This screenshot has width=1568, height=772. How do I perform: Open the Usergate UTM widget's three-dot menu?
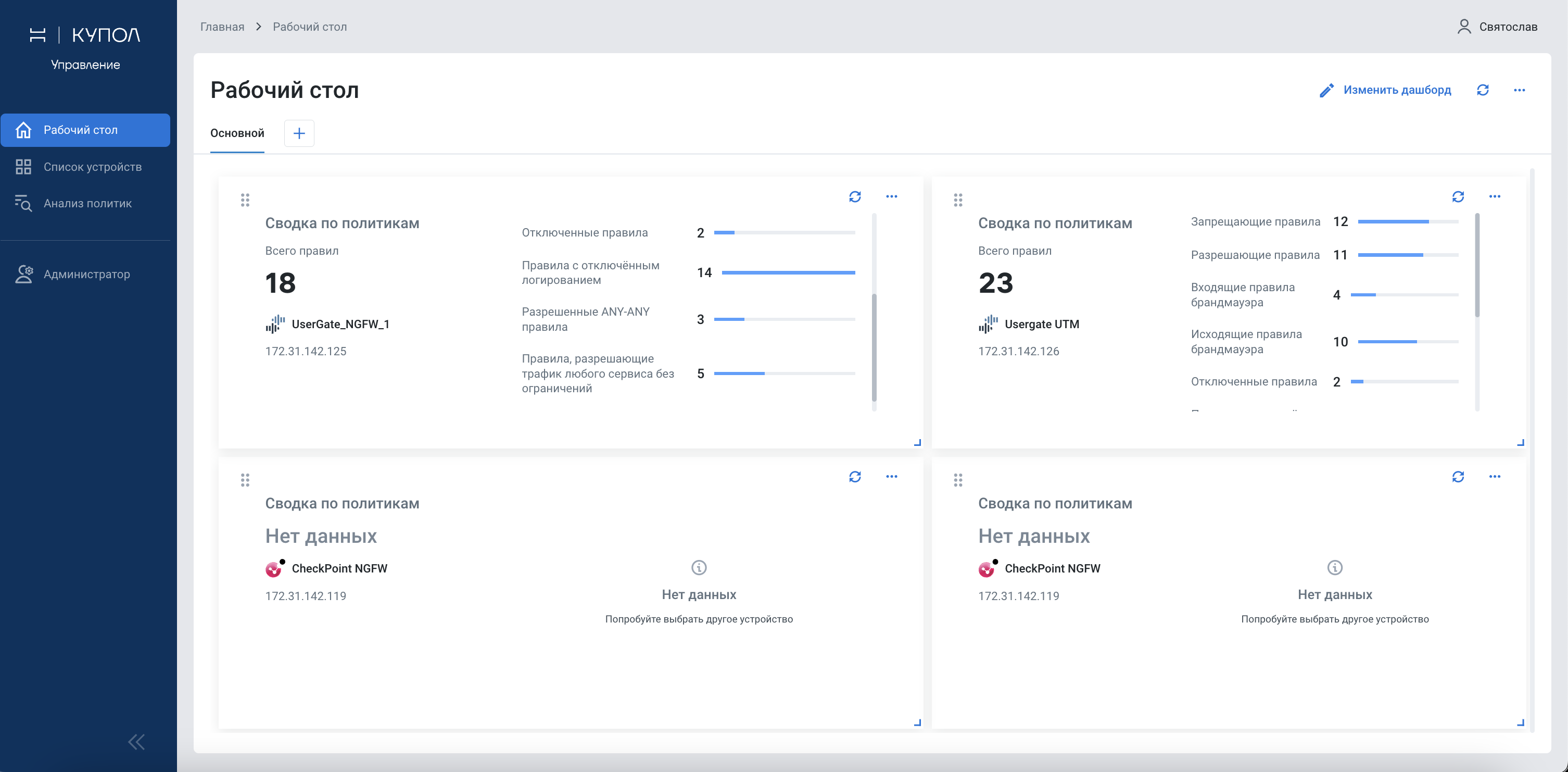1495,196
